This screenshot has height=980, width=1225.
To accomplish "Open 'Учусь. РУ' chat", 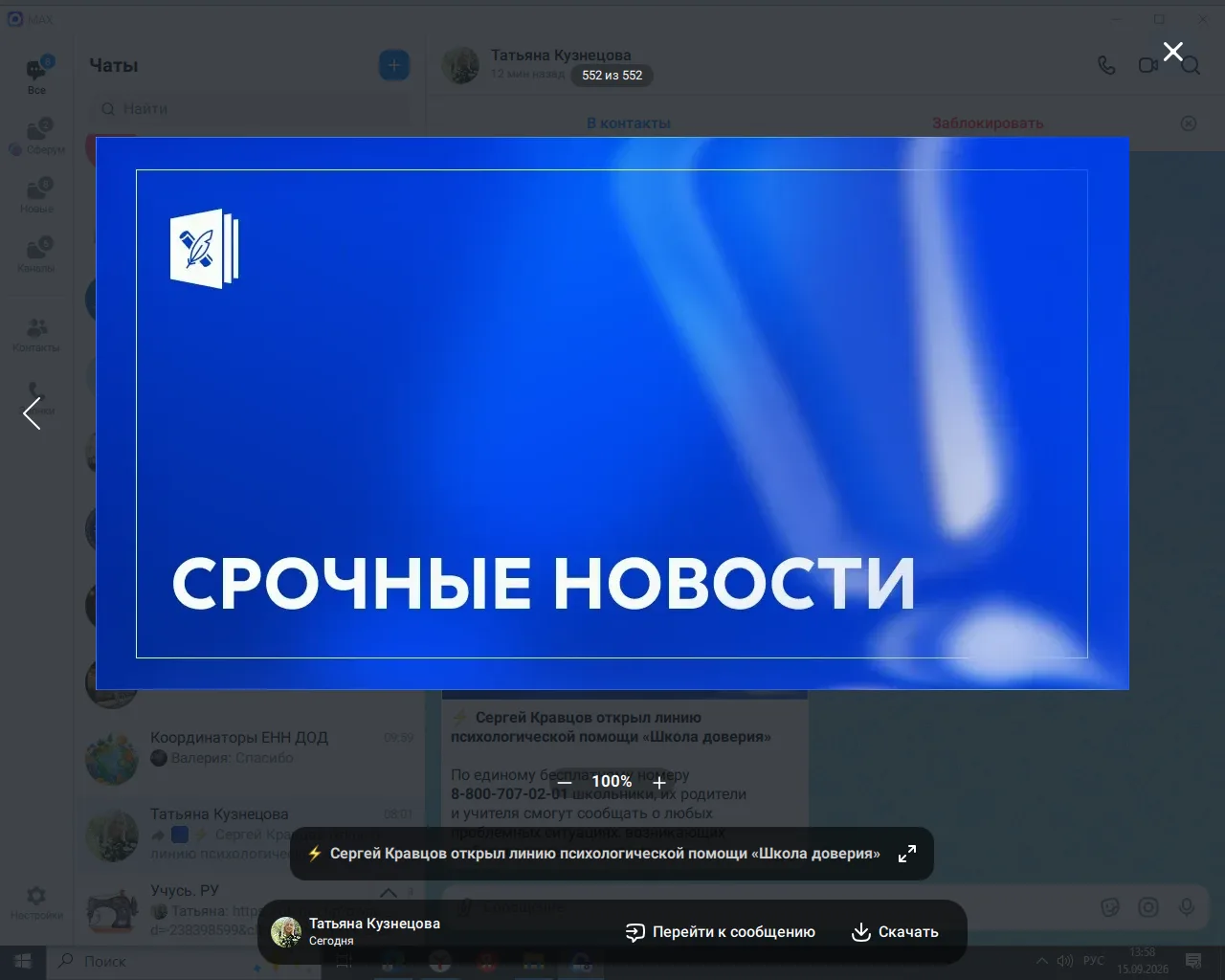I will coord(251,909).
